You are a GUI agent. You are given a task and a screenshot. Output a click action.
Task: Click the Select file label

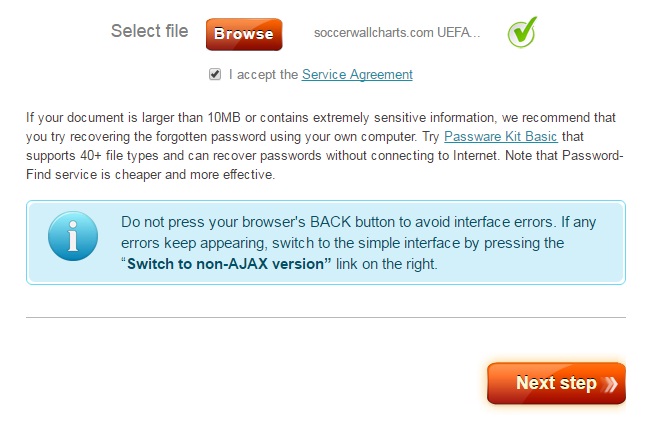[149, 31]
